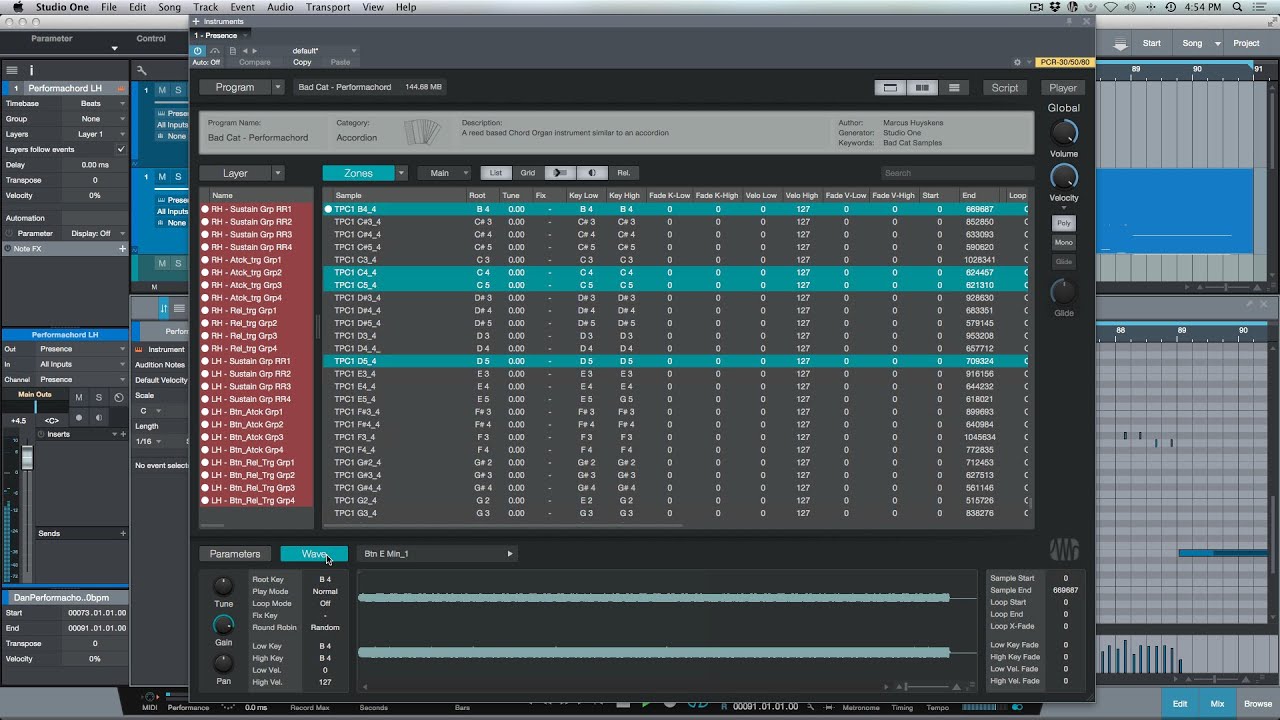Click the channel monitor half-circle icon
The height and width of the screenshot is (720, 1280).
(x=98, y=418)
